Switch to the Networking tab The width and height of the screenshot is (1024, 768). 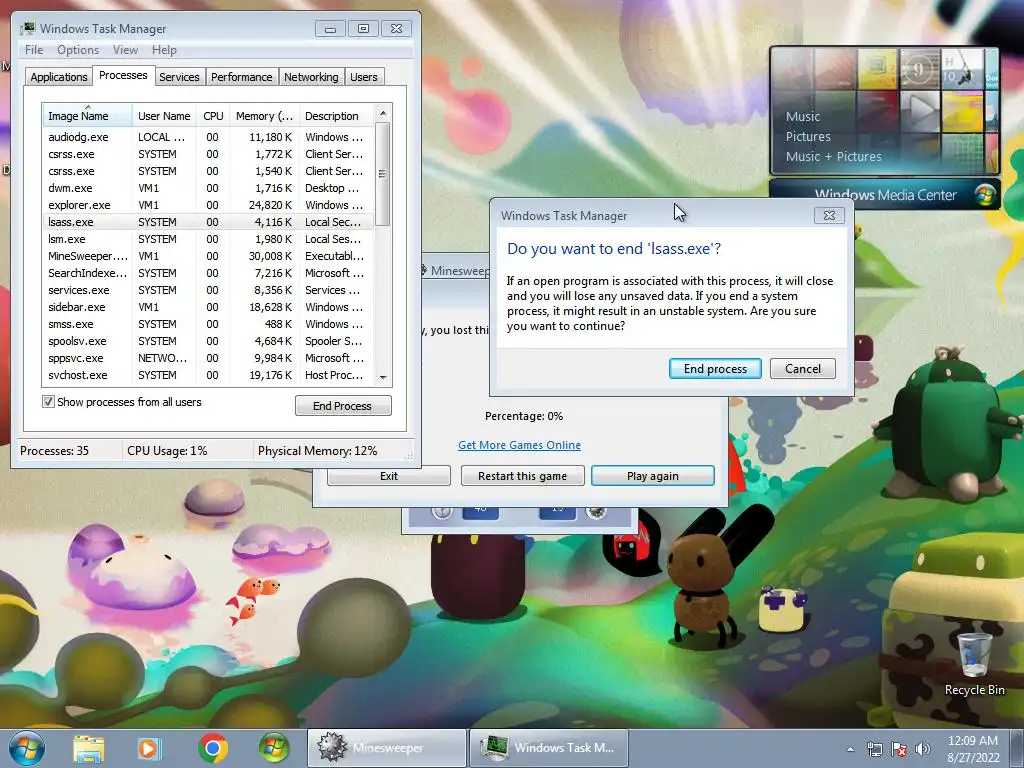pos(311,77)
